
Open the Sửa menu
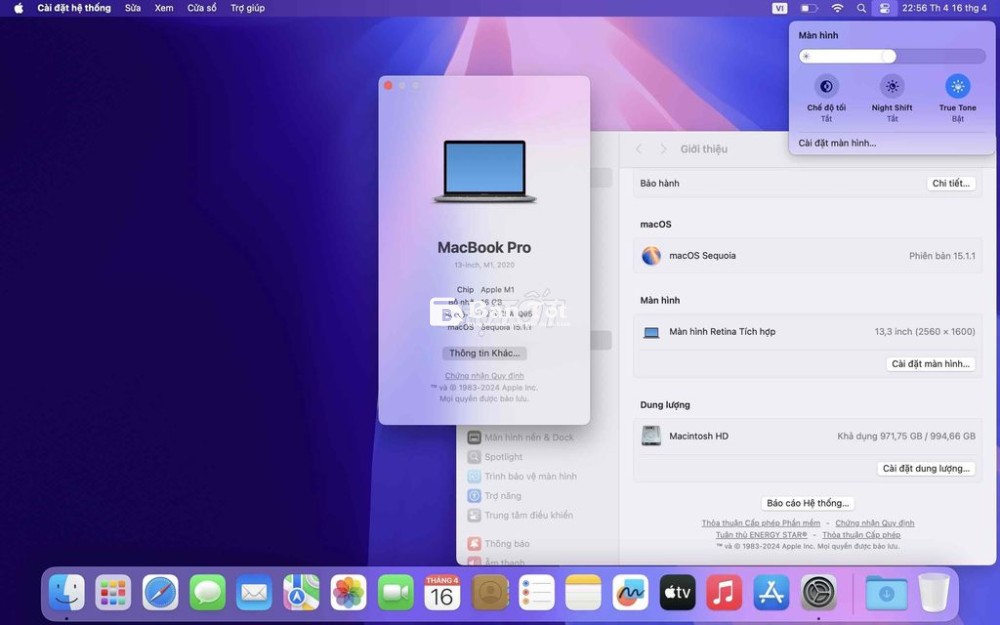tap(133, 8)
